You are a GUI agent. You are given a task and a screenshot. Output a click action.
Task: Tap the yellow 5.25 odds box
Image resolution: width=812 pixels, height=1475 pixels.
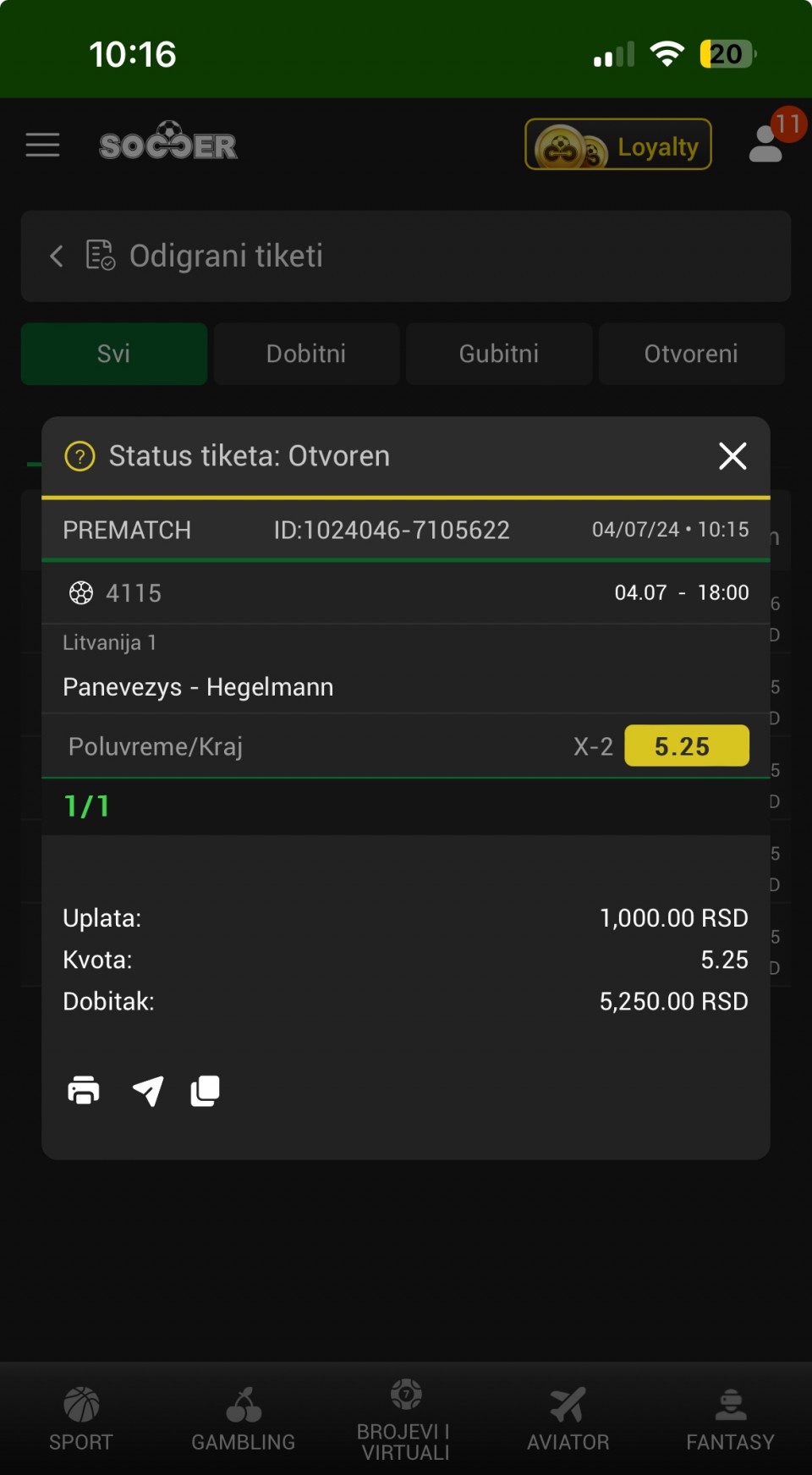pos(686,746)
